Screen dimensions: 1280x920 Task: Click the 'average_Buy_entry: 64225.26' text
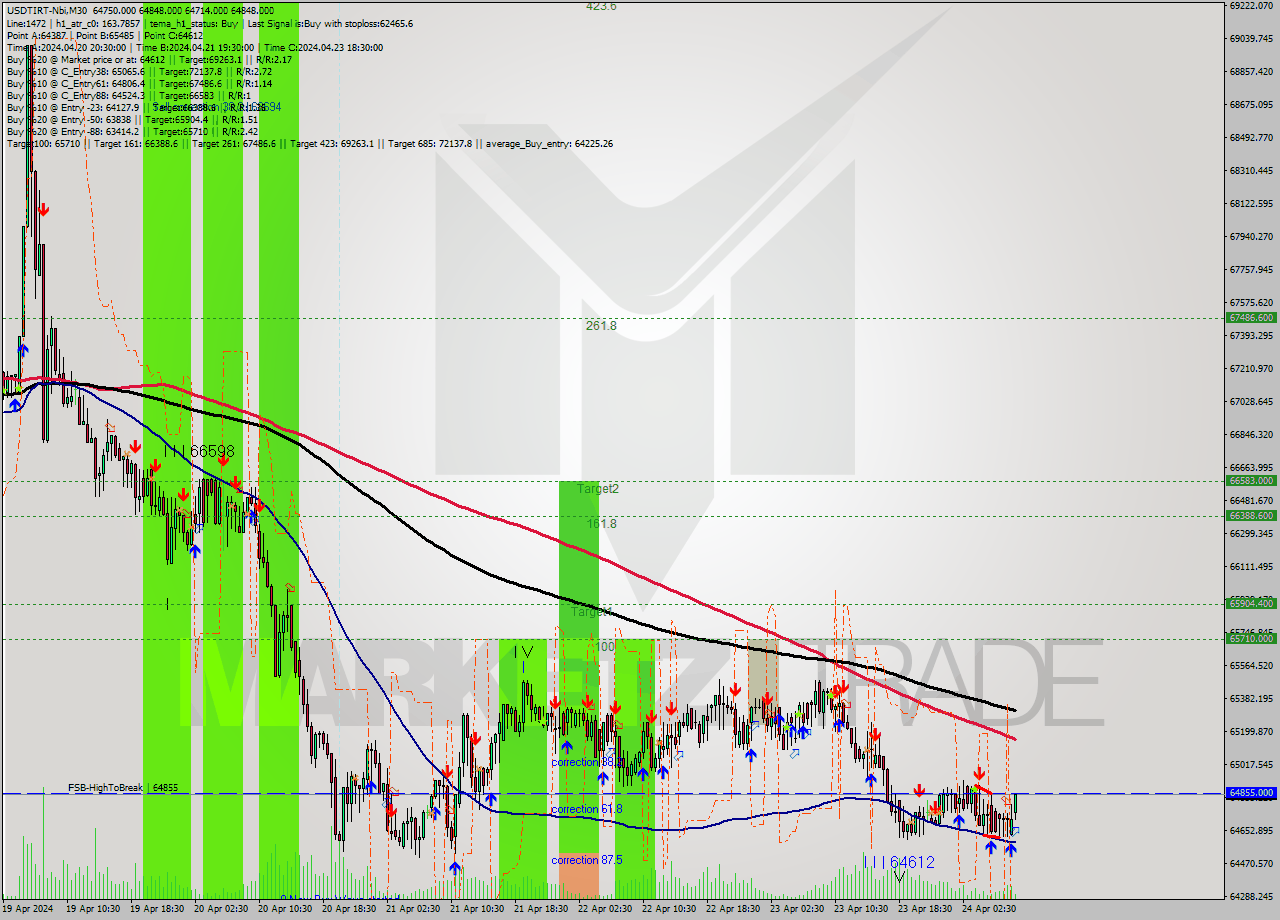click(x=551, y=143)
